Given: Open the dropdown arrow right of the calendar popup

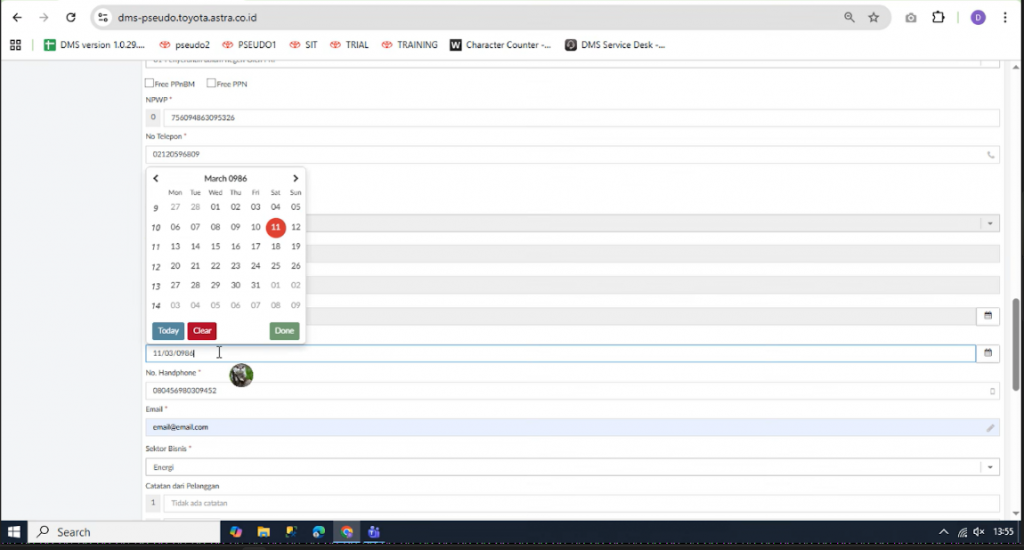Looking at the screenshot, I should tap(989, 224).
